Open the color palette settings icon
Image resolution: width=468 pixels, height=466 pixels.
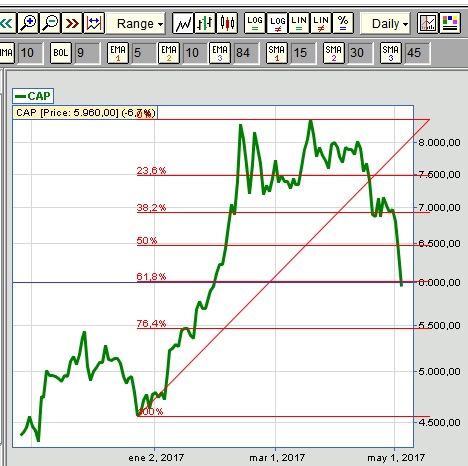(450, 23)
